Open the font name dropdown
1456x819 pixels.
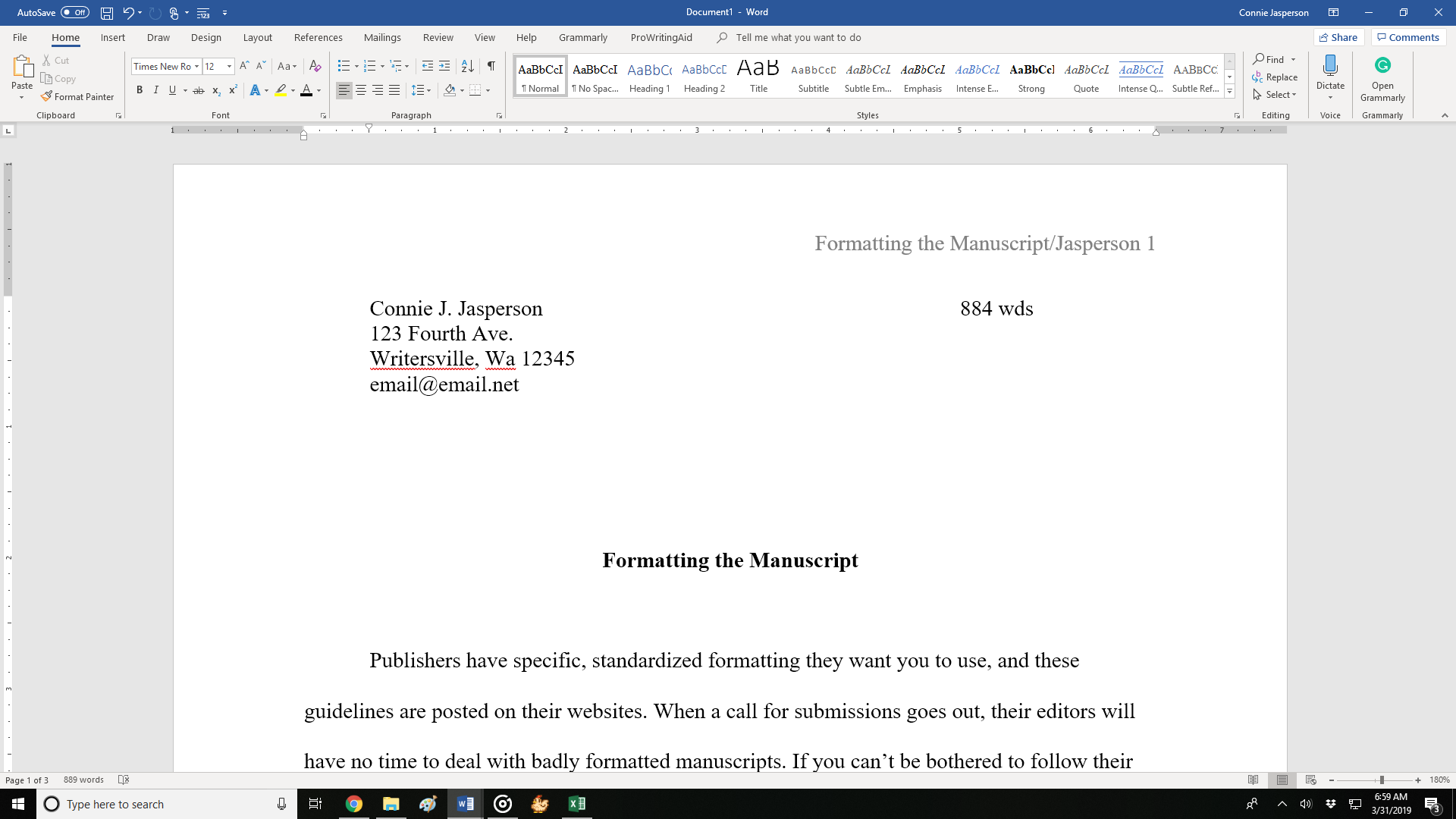pos(196,66)
